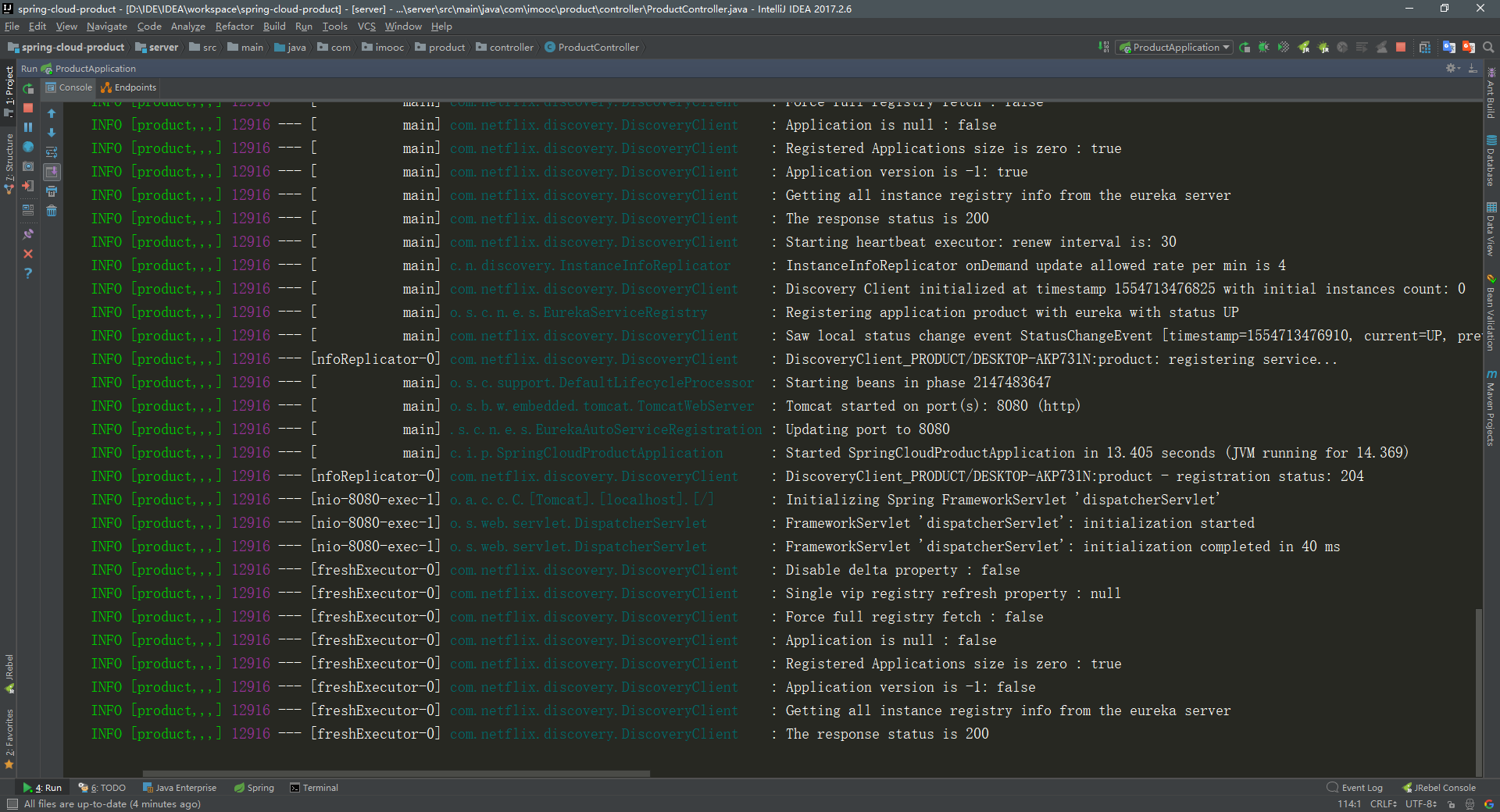Debug with JRebel bug icon
Viewport: 1500px width, 812px height.
click(x=1323, y=48)
